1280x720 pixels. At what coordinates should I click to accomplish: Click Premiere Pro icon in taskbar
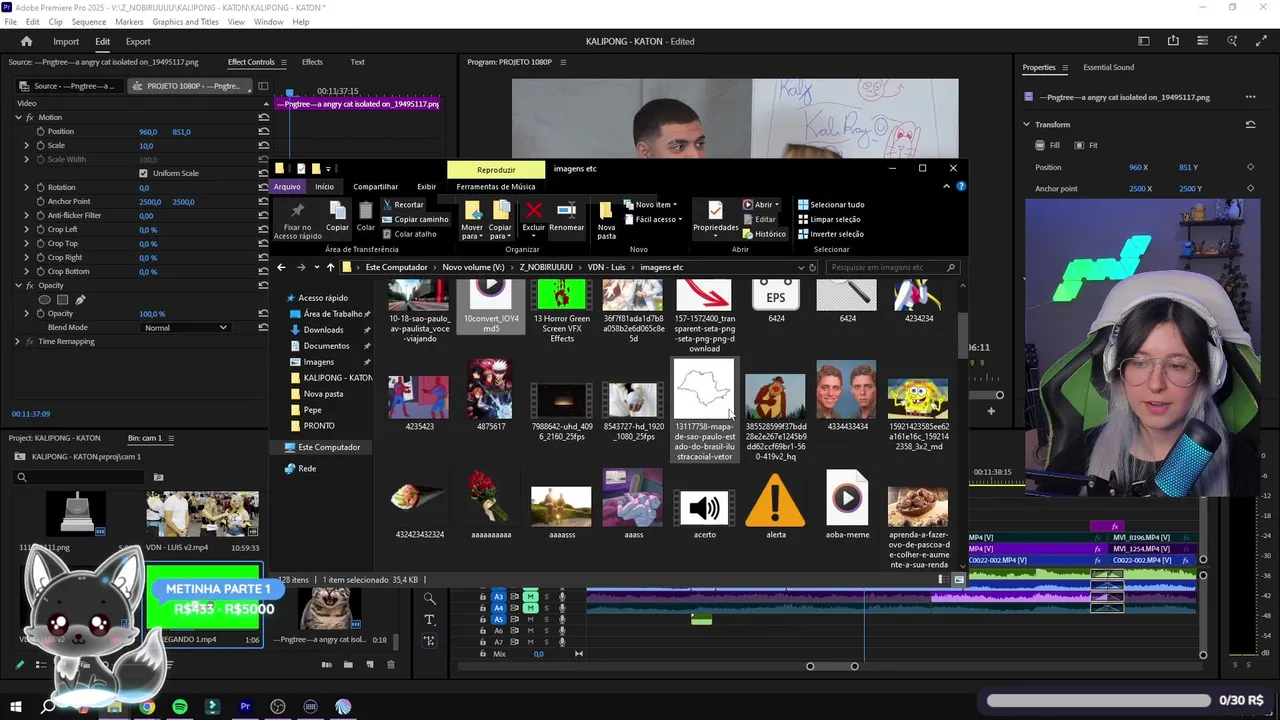click(245, 706)
